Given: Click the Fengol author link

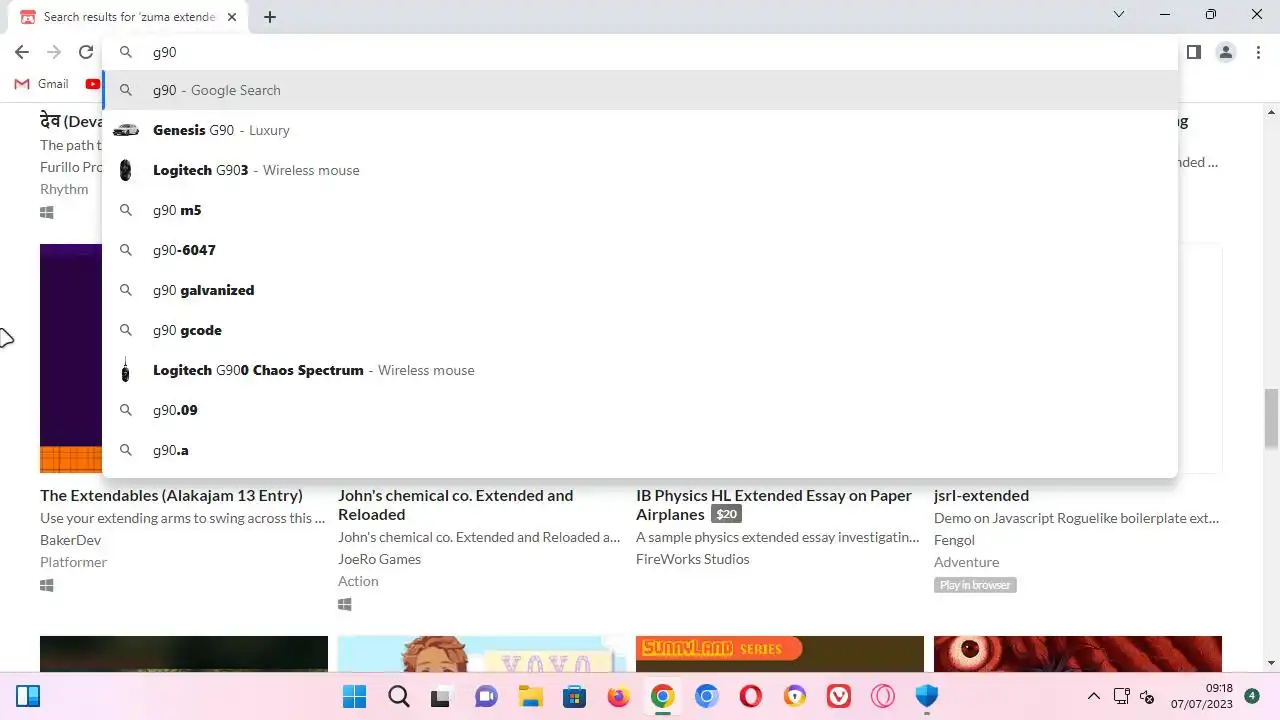Looking at the screenshot, I should point(954,540).
